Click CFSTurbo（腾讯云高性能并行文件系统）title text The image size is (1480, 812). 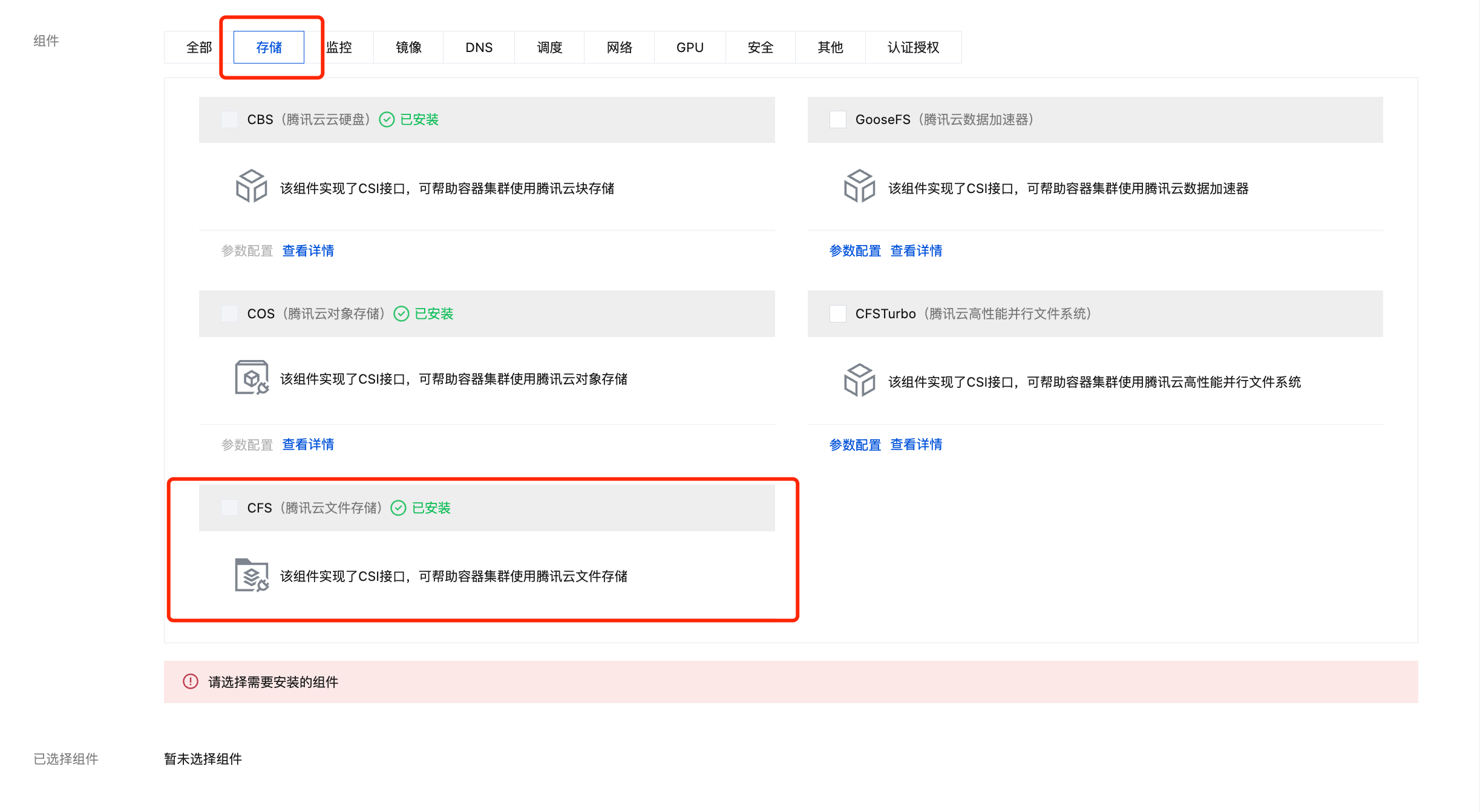974,313
